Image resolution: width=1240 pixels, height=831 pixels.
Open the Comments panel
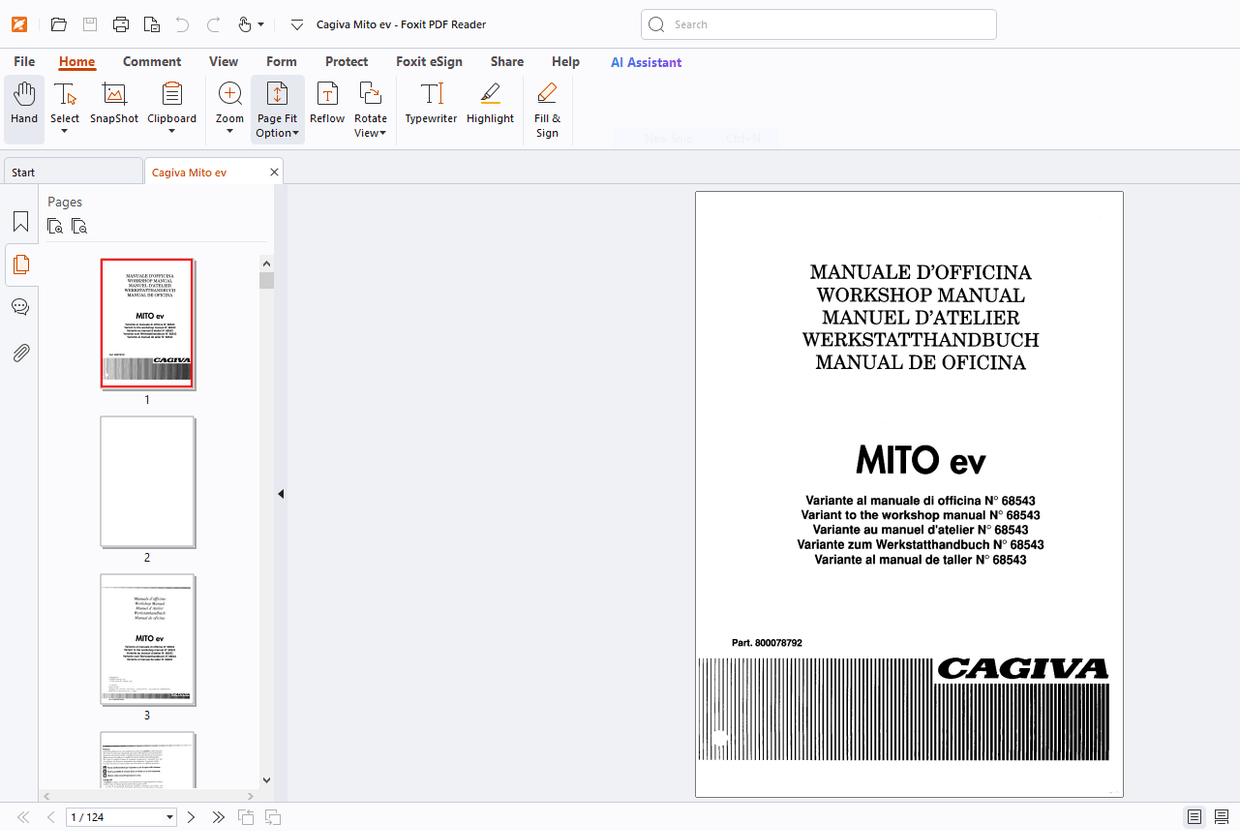(20, 306)
